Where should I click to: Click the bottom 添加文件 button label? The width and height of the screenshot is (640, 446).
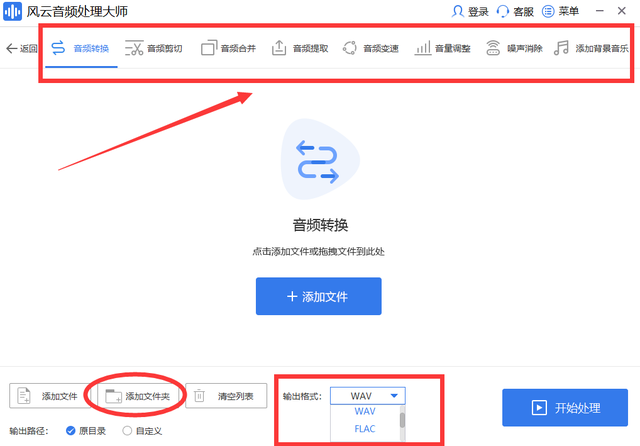pos(59,396)
